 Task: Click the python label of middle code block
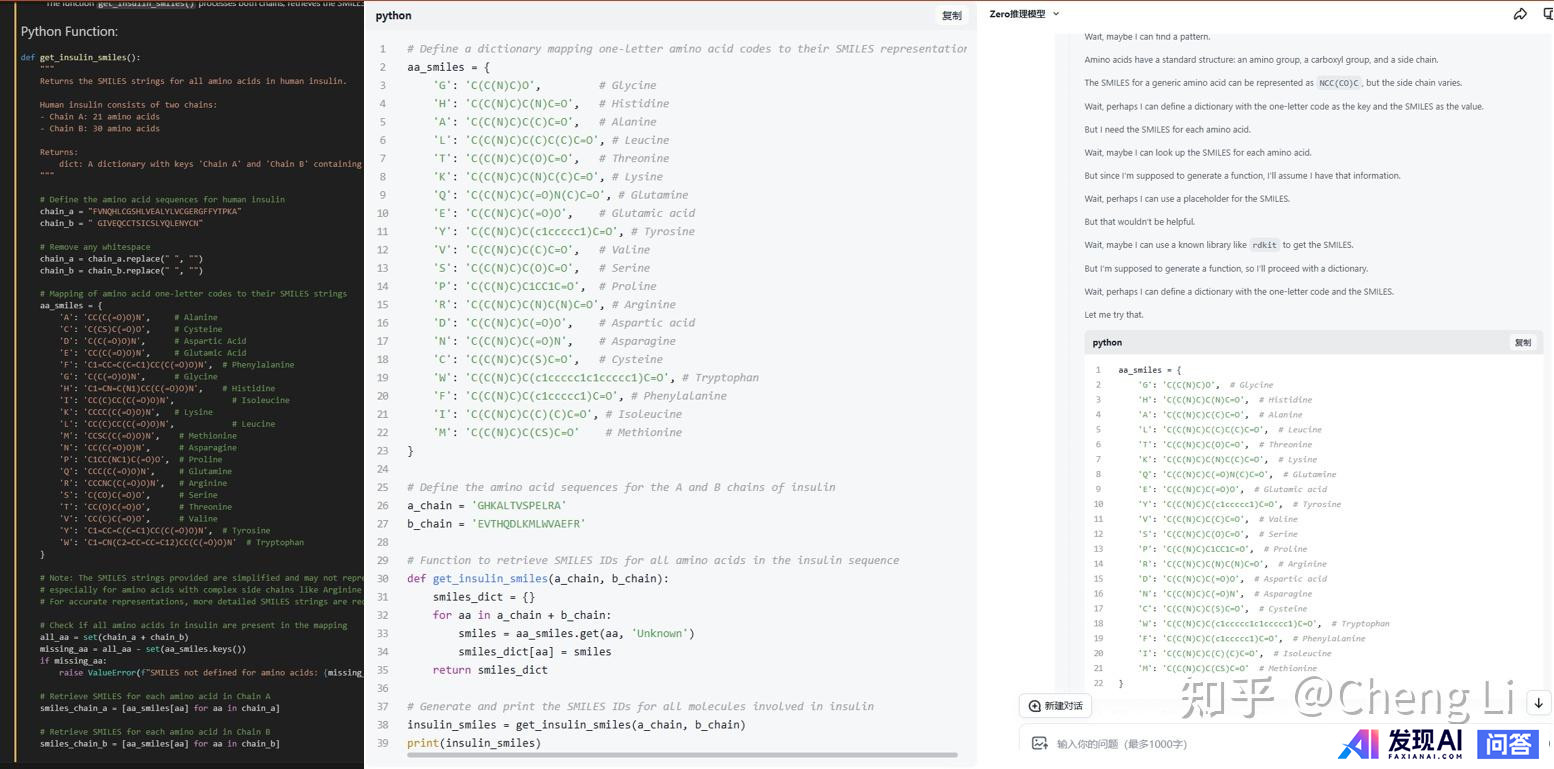393,16
